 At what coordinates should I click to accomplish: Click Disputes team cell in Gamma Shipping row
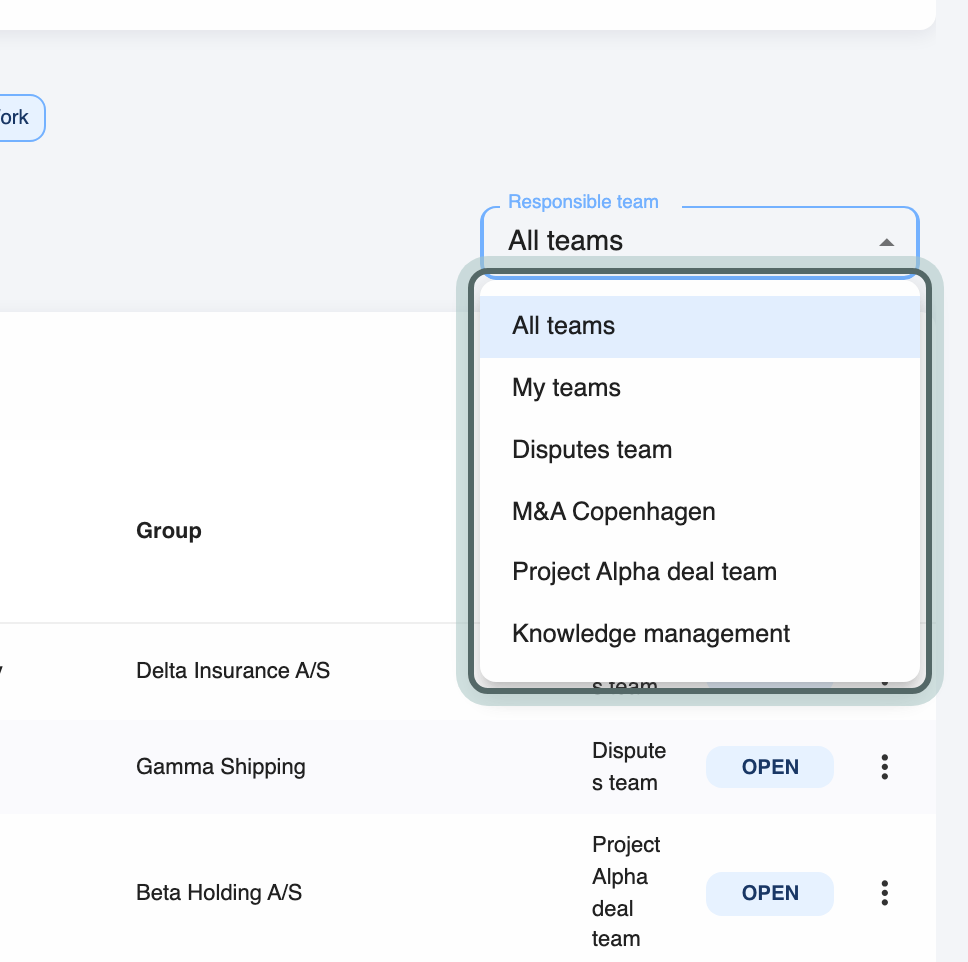[628, 767]
